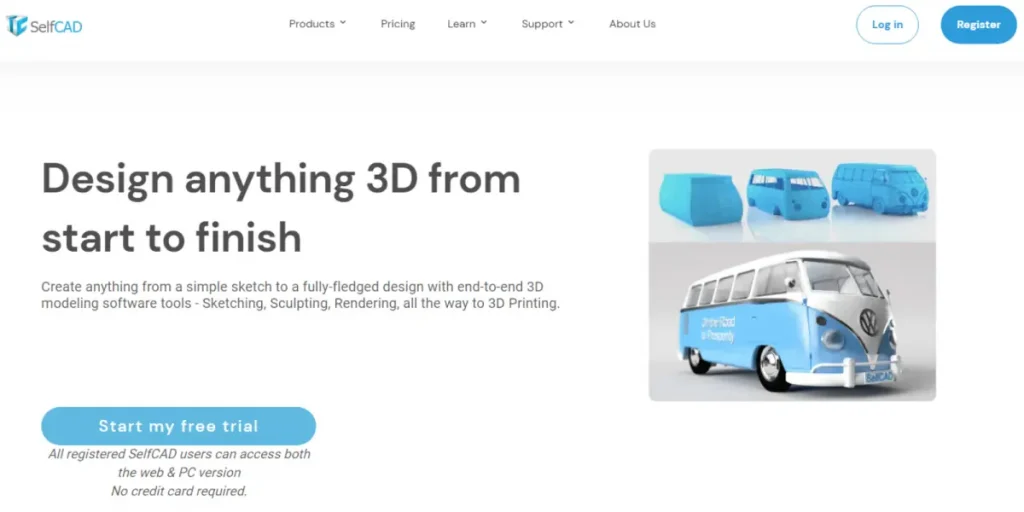Go to the Pricing page

point(398,24)
